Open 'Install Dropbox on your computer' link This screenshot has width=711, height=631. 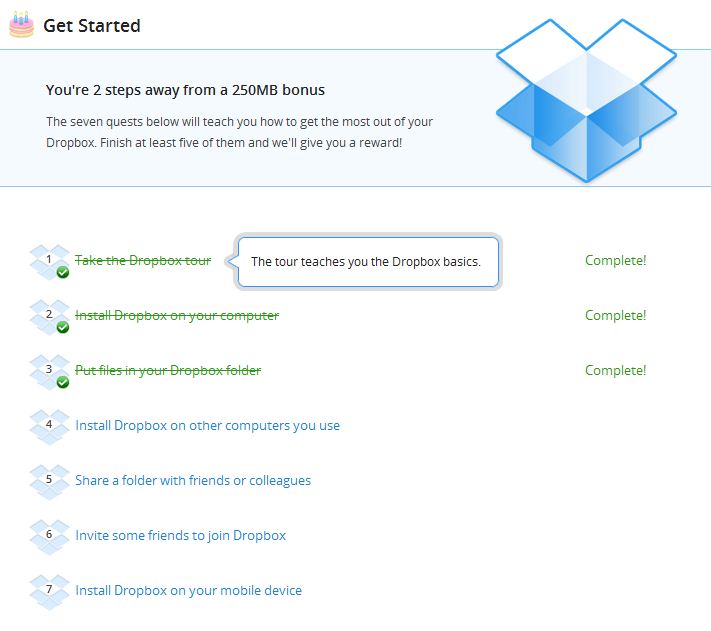[x=177, y=316]
